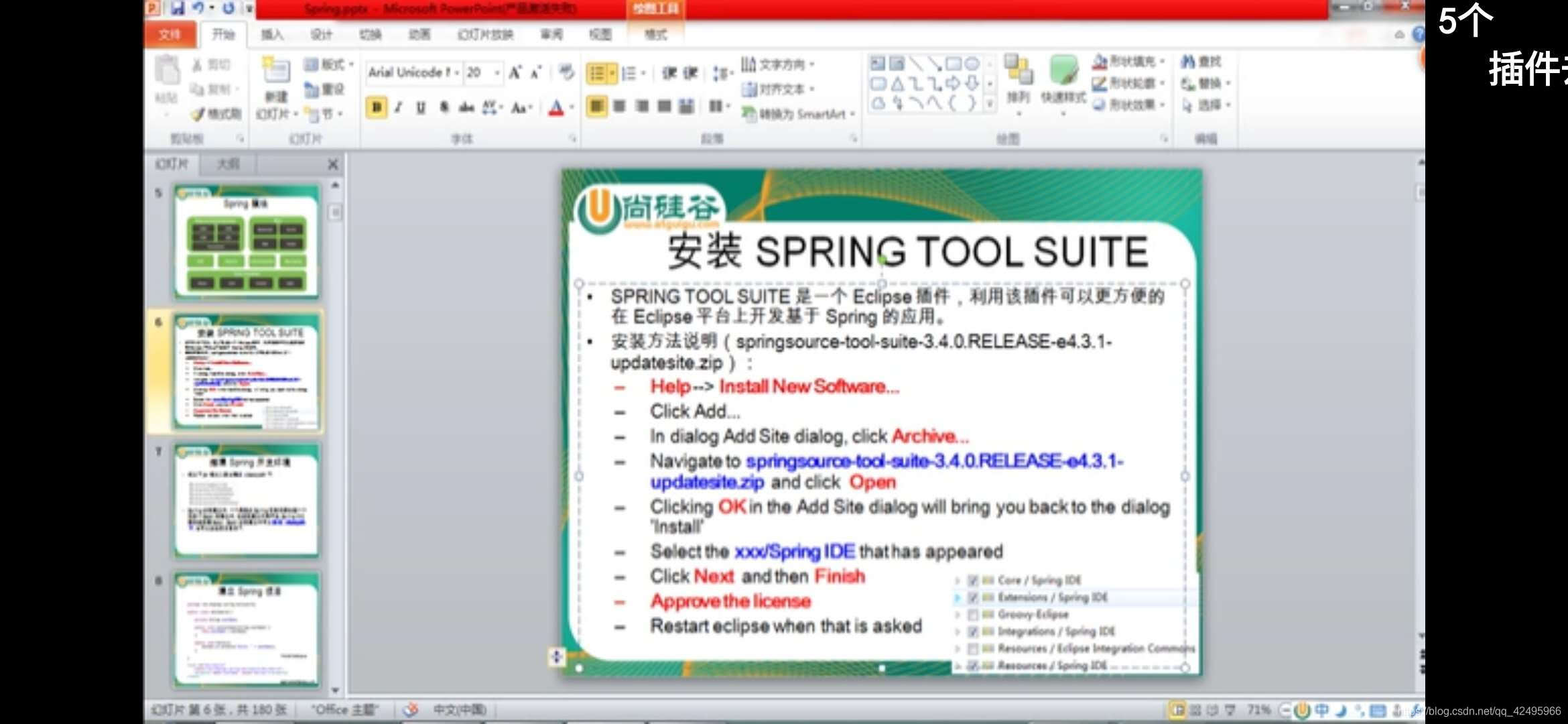Select the oval shape in the gallery
1568x724 pixels.
pos(972,64)
